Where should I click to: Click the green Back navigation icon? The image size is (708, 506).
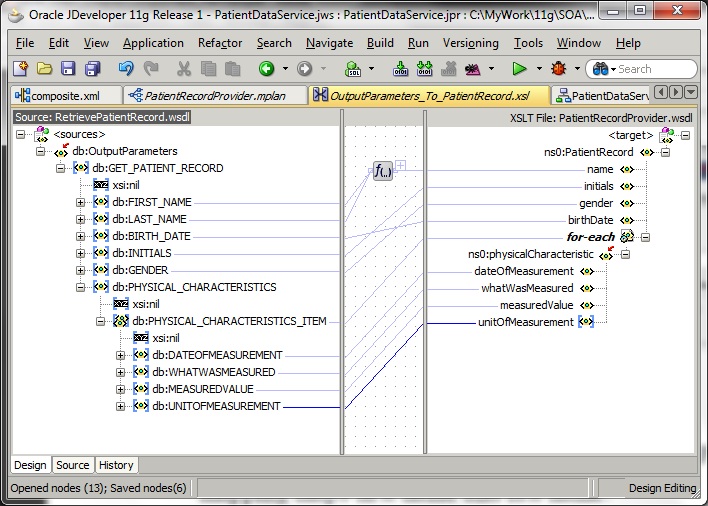(266, 69)
